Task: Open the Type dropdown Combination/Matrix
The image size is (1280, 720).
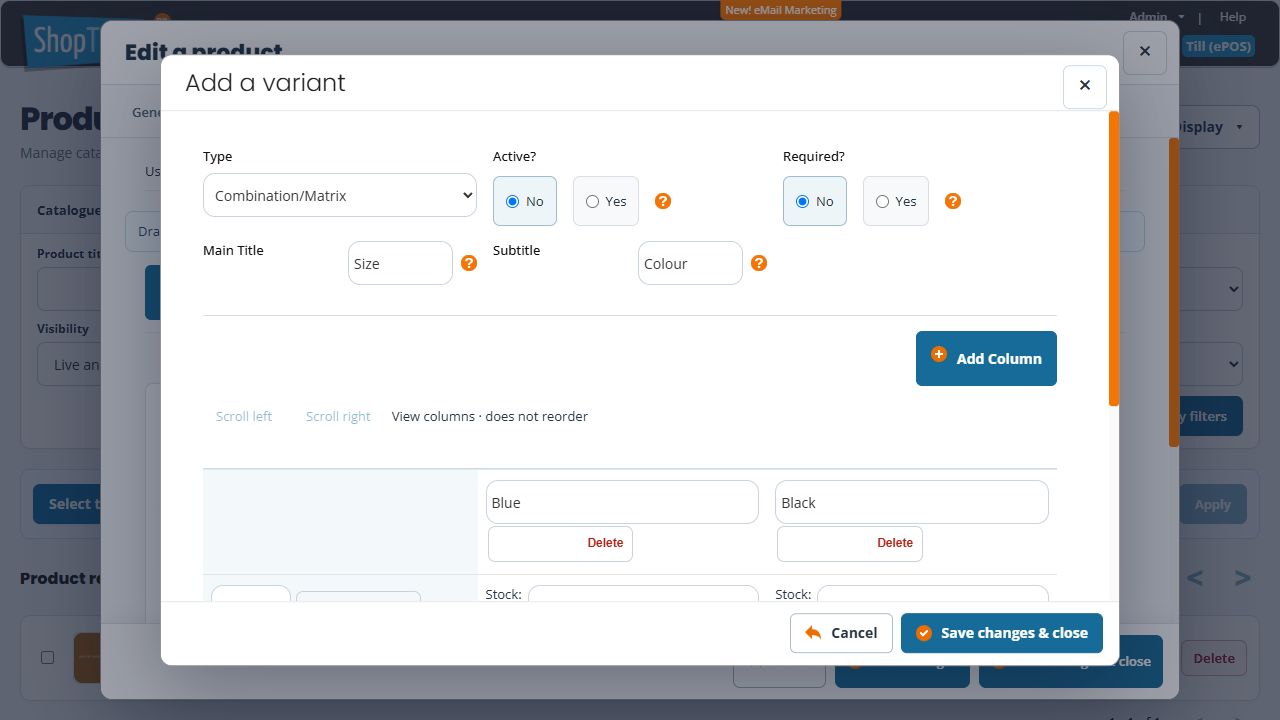Action: click(x=340, y=195)
